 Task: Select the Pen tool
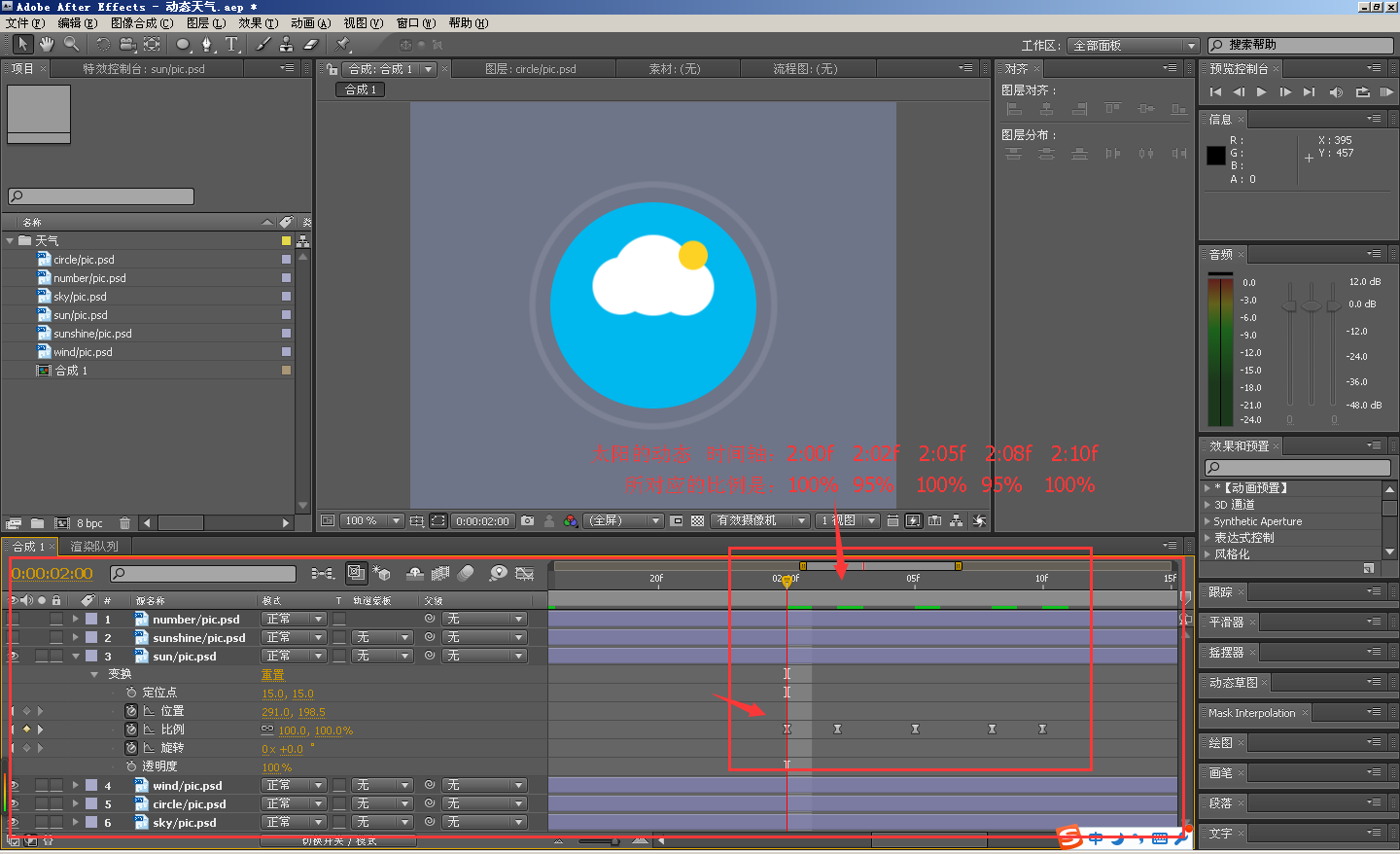pyautogui.click(x=207, y=44)
